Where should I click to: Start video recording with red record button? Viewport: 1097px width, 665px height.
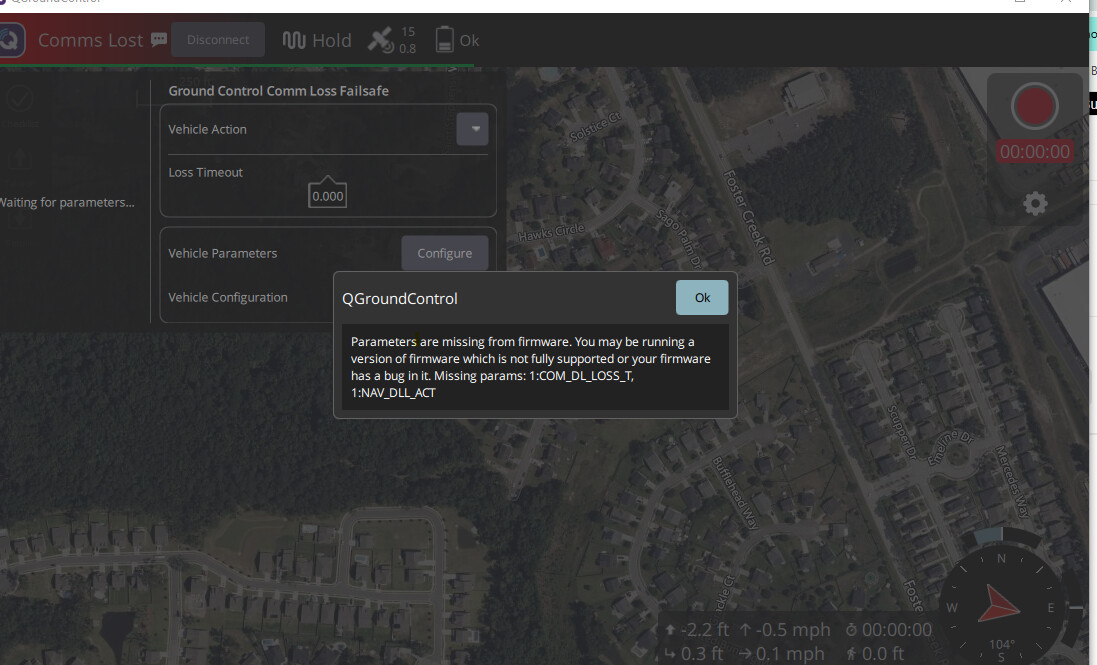point(1034,106)
